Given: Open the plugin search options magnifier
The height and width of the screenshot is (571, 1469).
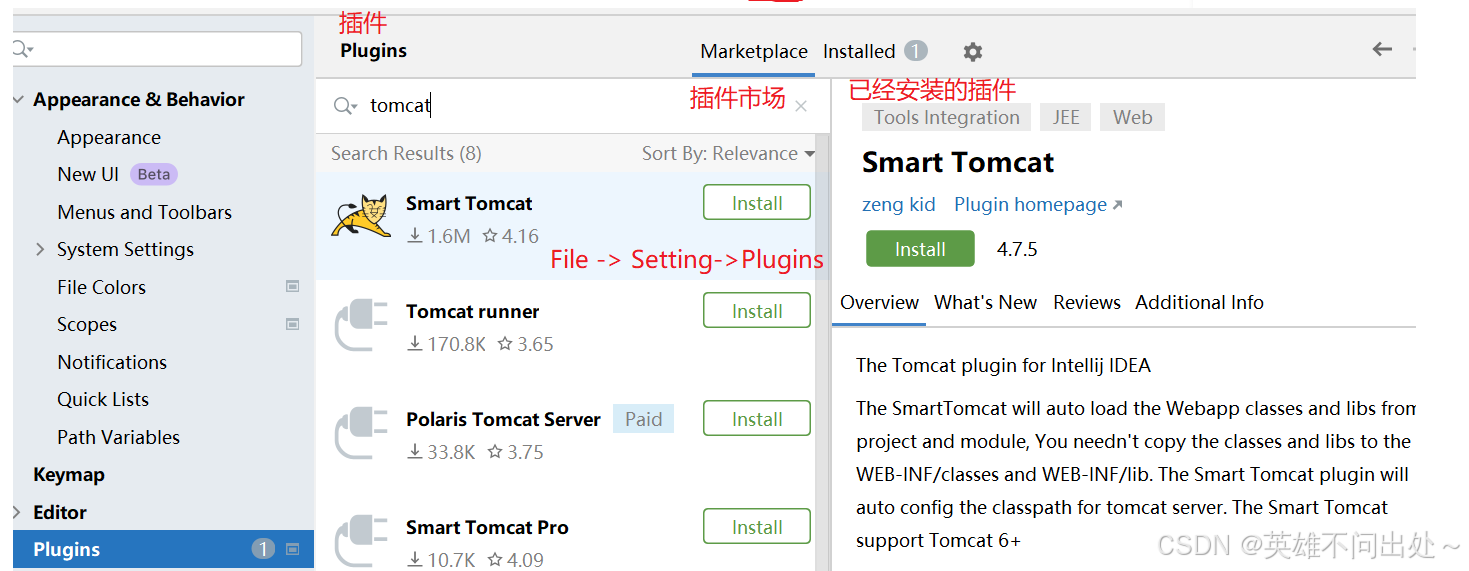Looking at the screenshot, I should click(345, 106).
